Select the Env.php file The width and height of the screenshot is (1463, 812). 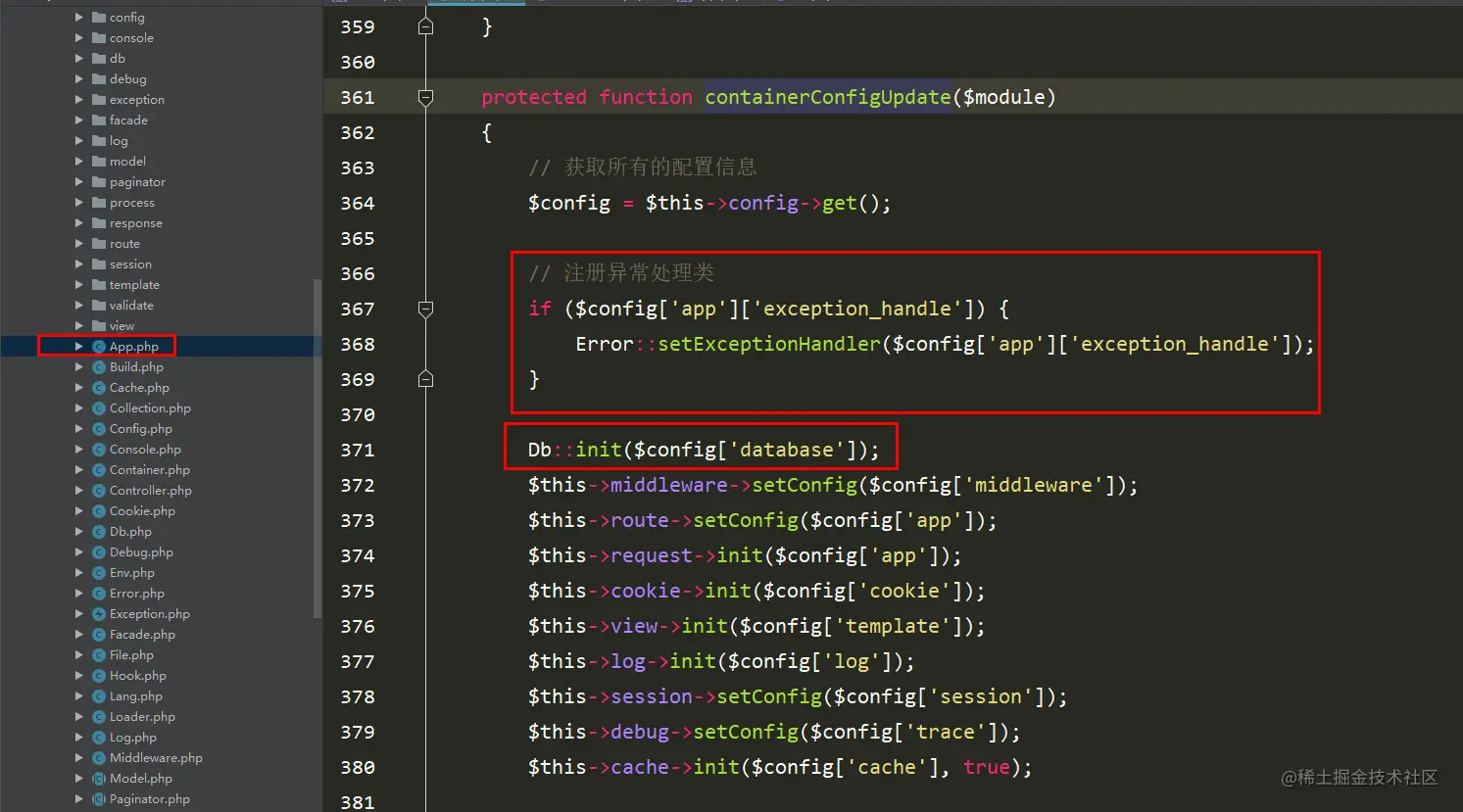coord(132,573)
